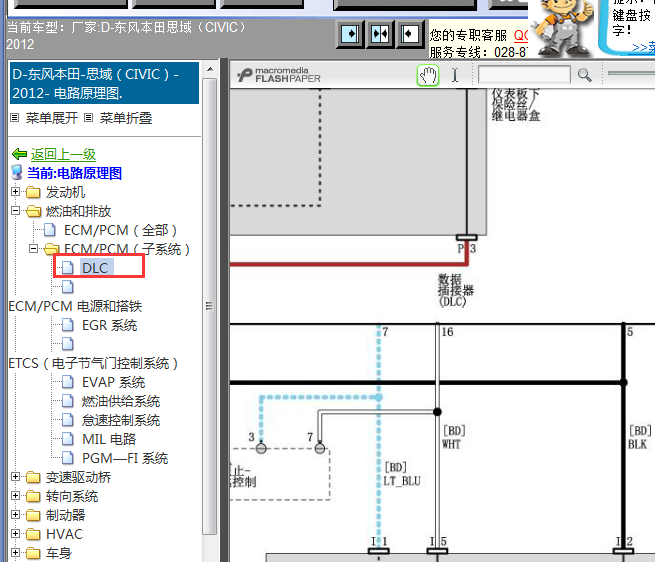Click the page icon beside EVAP 系统

pyautogui.click(x=68, y=382)
